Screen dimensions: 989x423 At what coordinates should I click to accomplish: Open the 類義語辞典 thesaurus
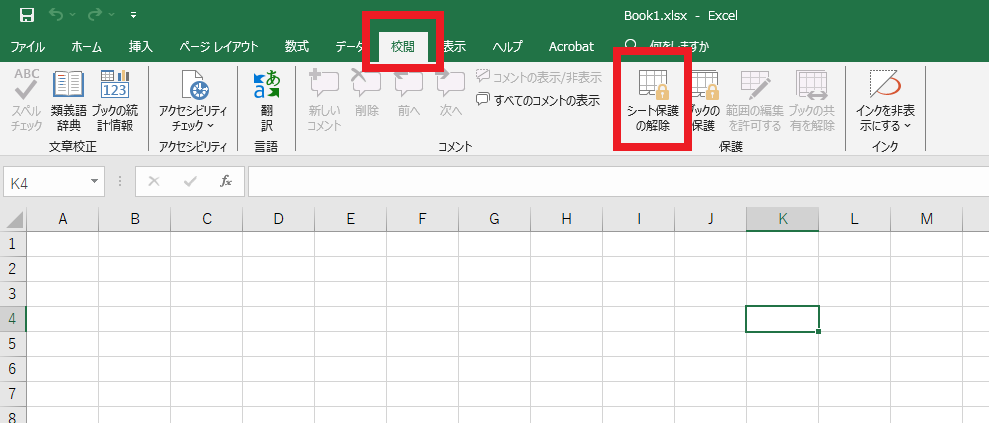tap(68, 100)
